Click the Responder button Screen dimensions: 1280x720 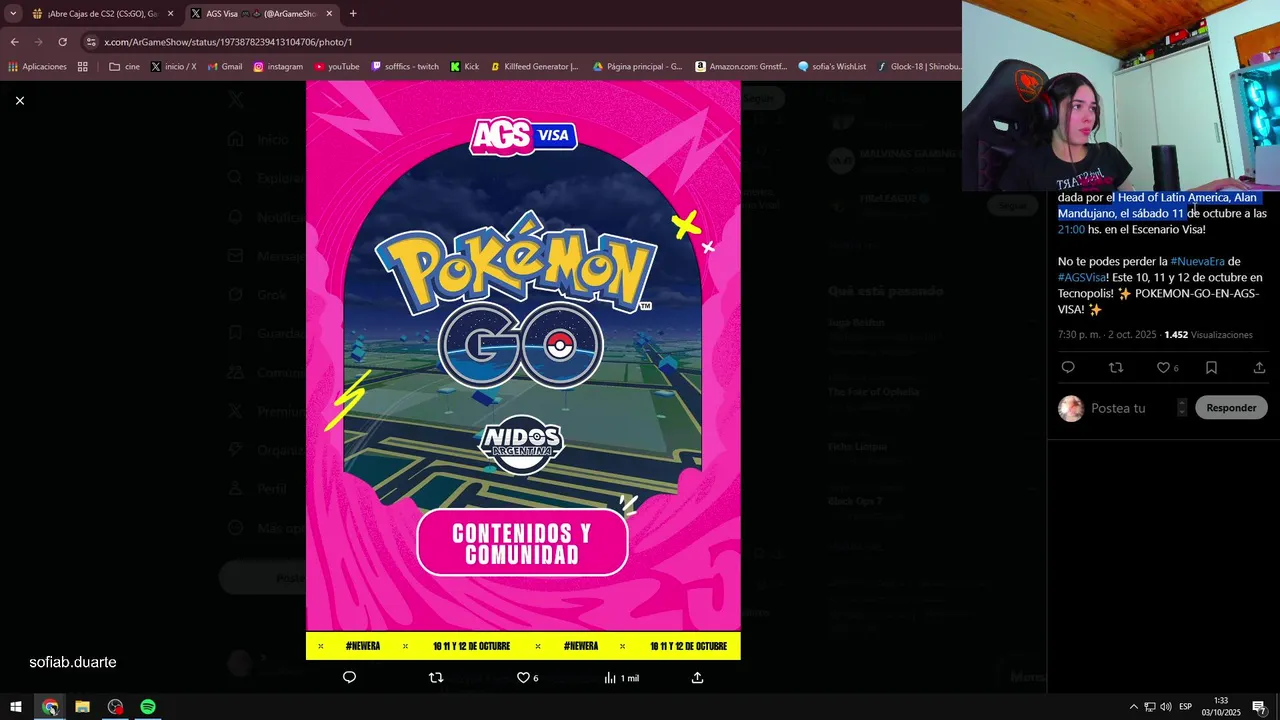[1231, 407]
